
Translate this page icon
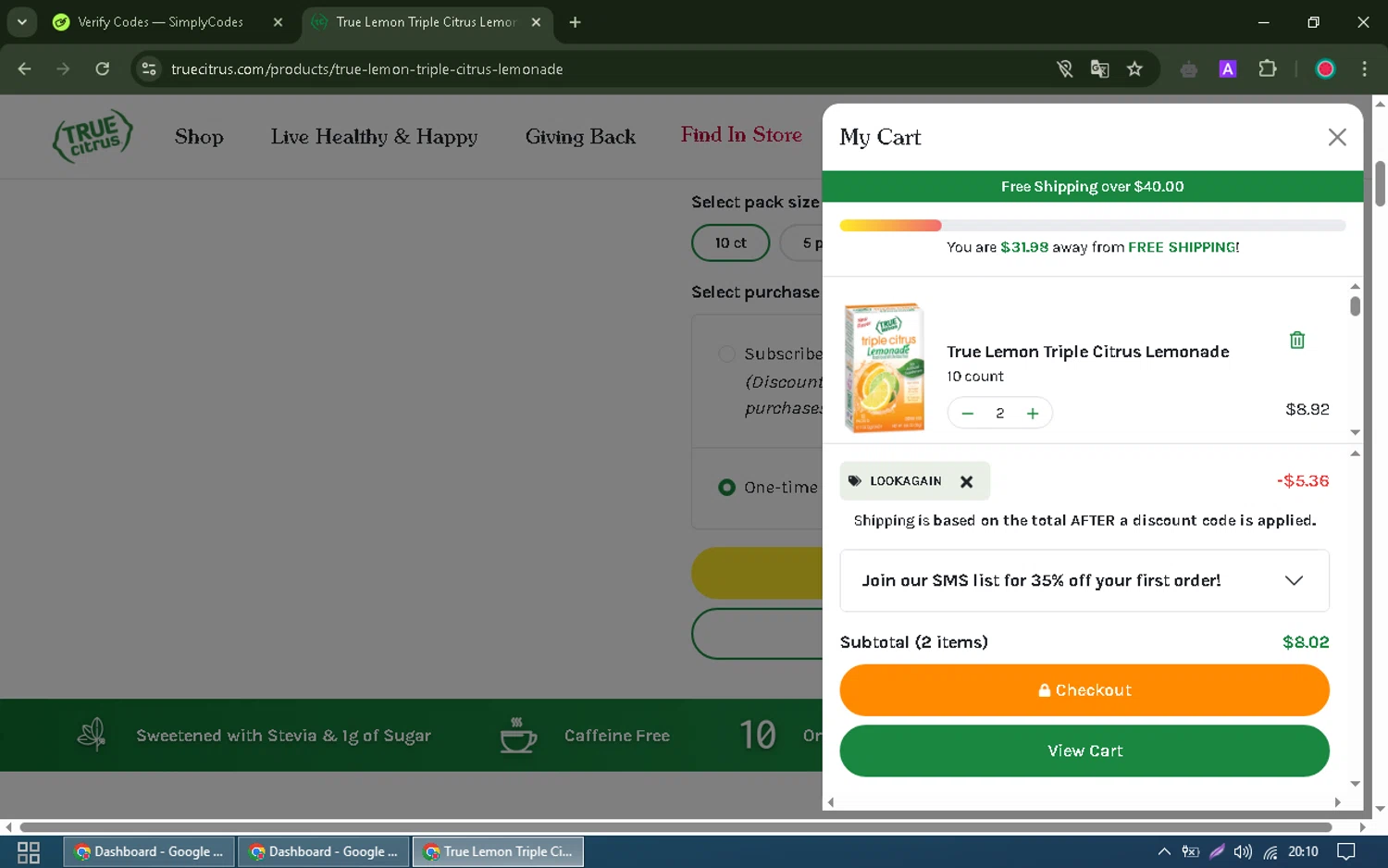point(1099,68)
